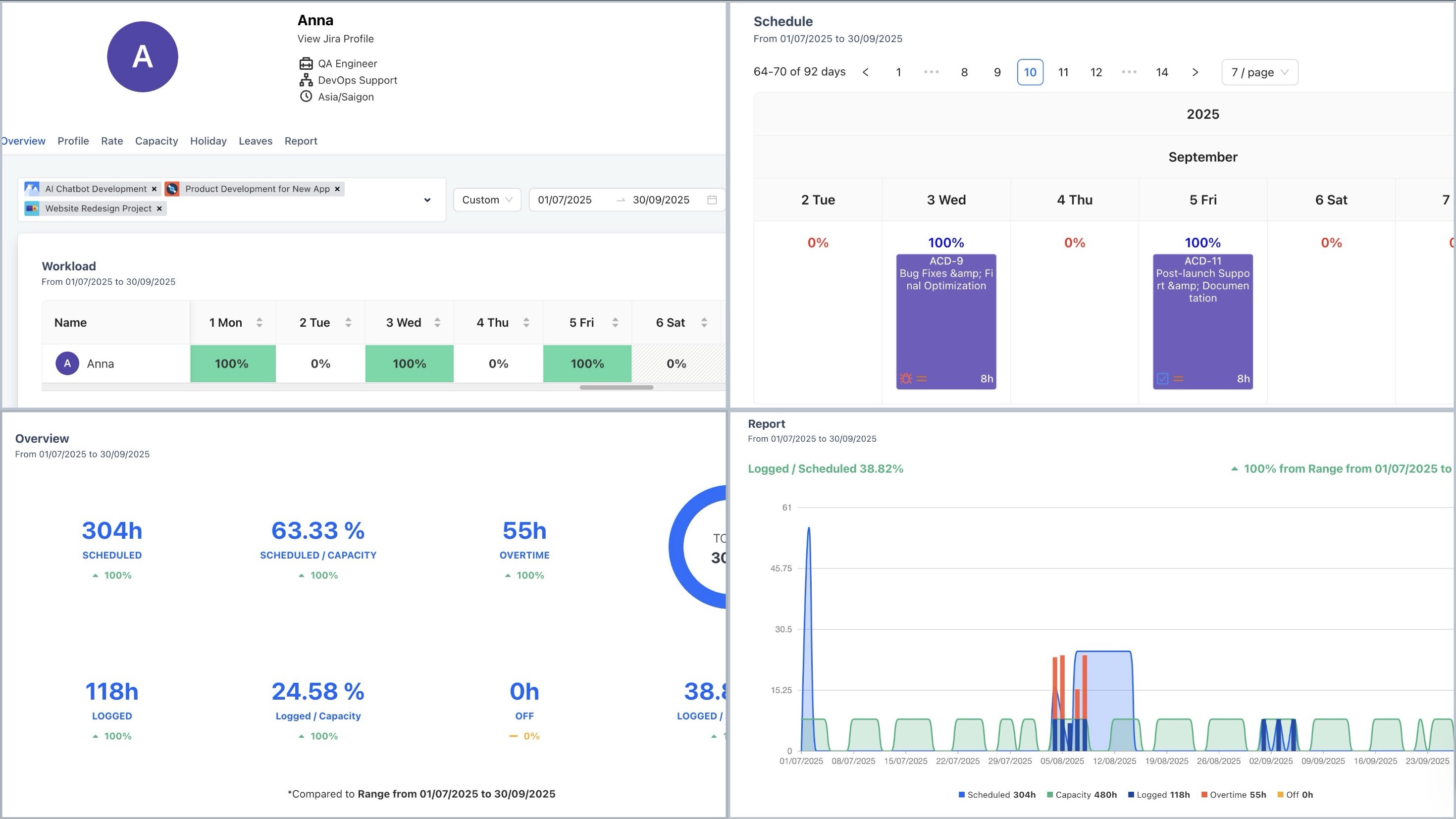
Task: Open the 7 / page size dropdown
Action: tap(1259, 72)
